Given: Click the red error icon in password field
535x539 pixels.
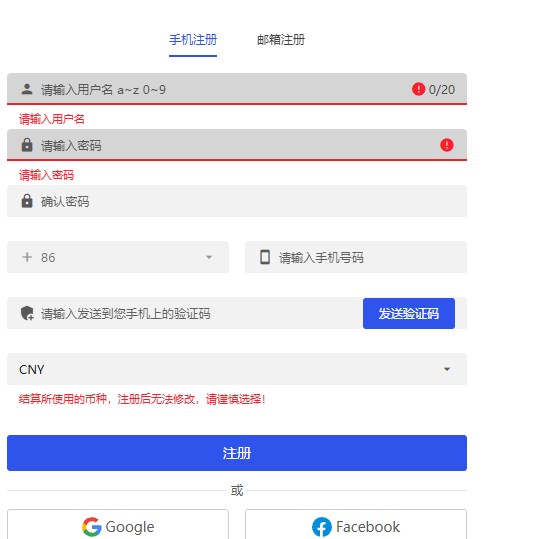Looking at the screenshot, I should [x=447, y=145].
